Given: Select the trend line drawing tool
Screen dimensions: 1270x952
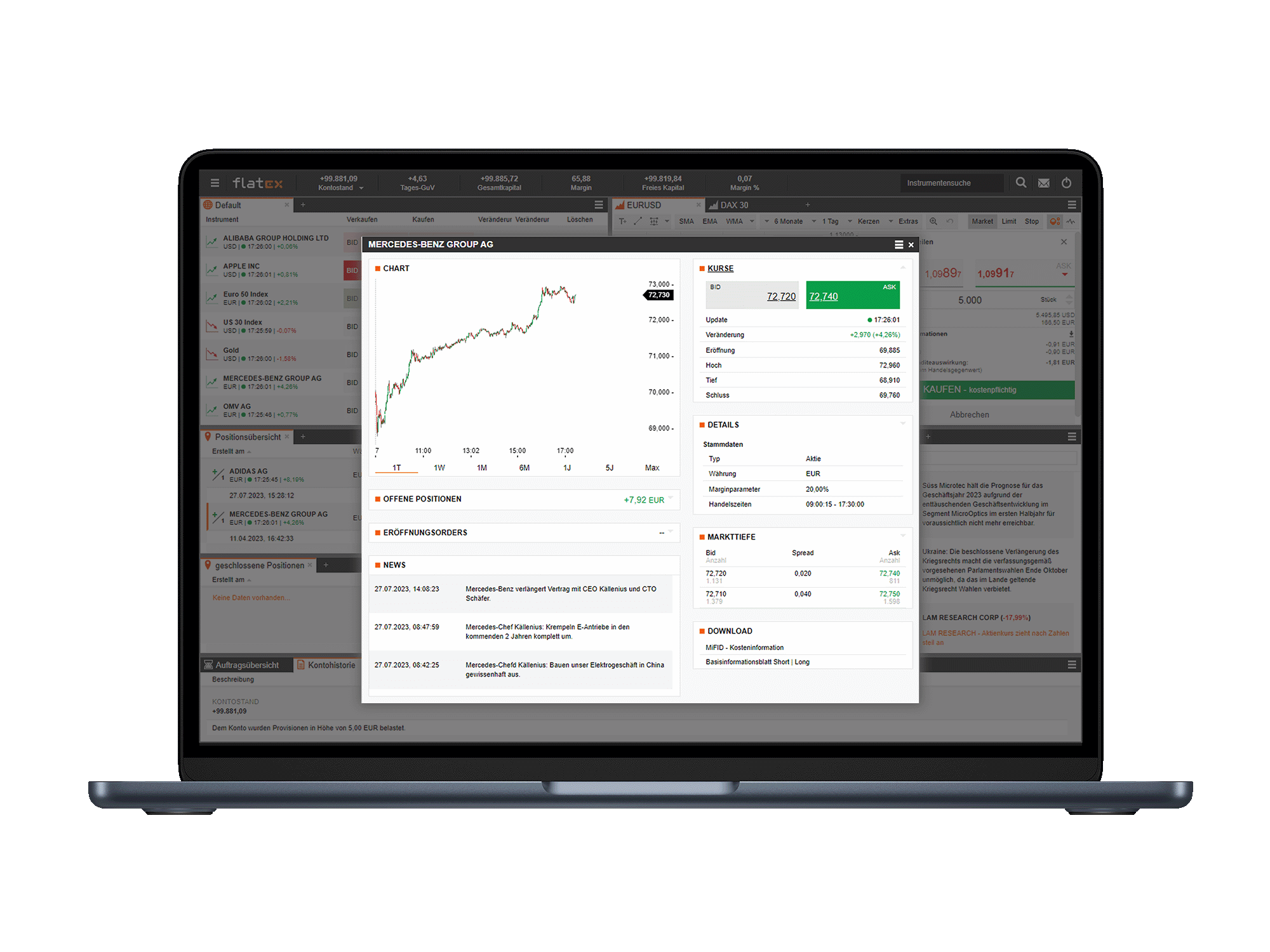Looking at the screenshot, I should [638, 221].
